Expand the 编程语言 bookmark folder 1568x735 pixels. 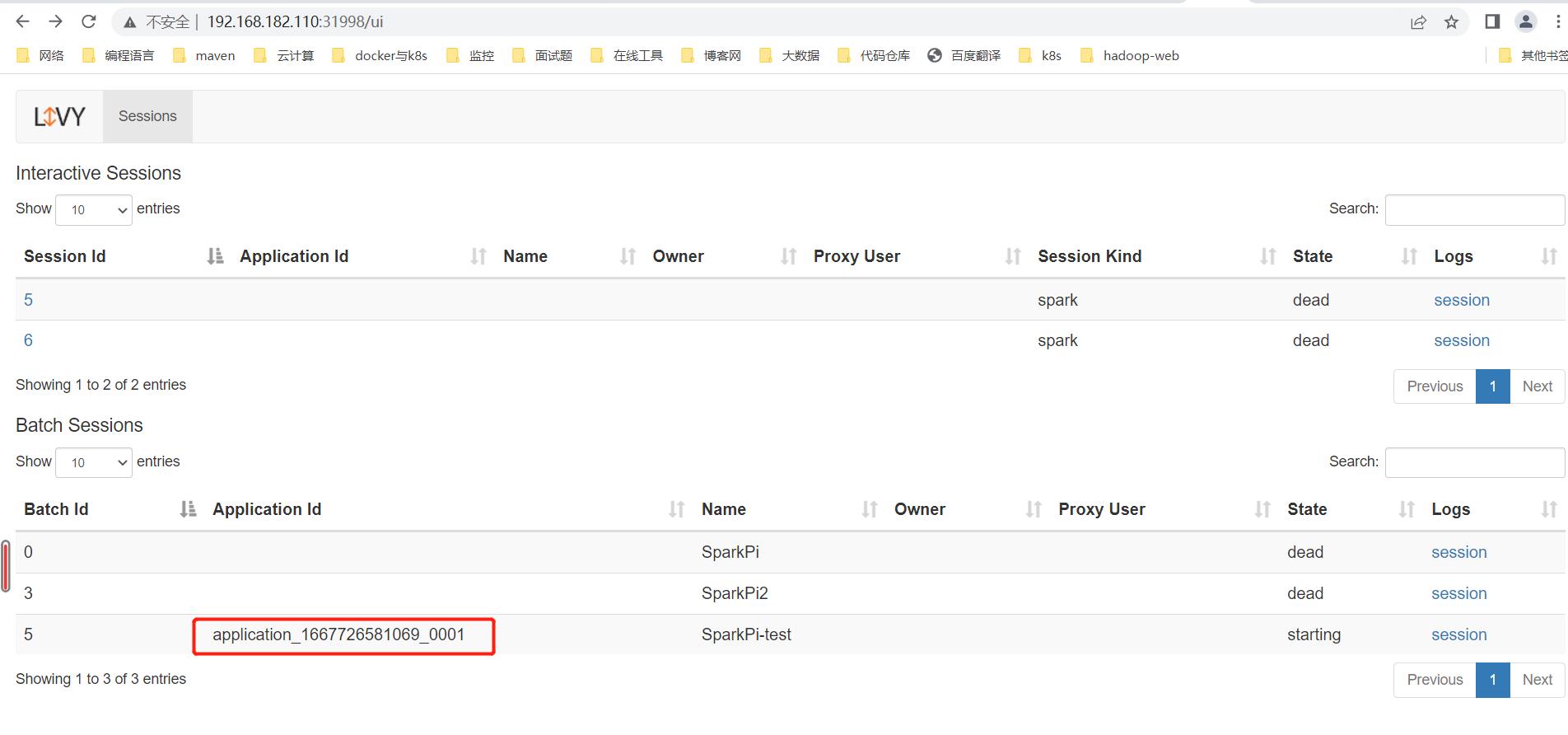119,55
